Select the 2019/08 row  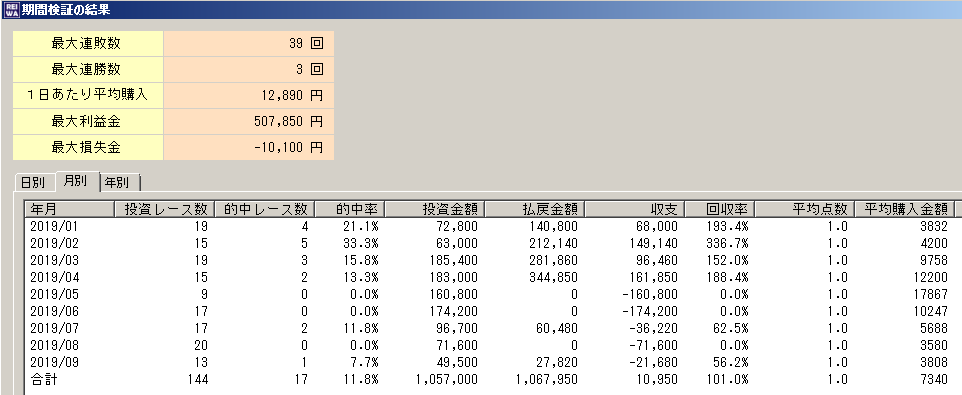tap(493, 345)
